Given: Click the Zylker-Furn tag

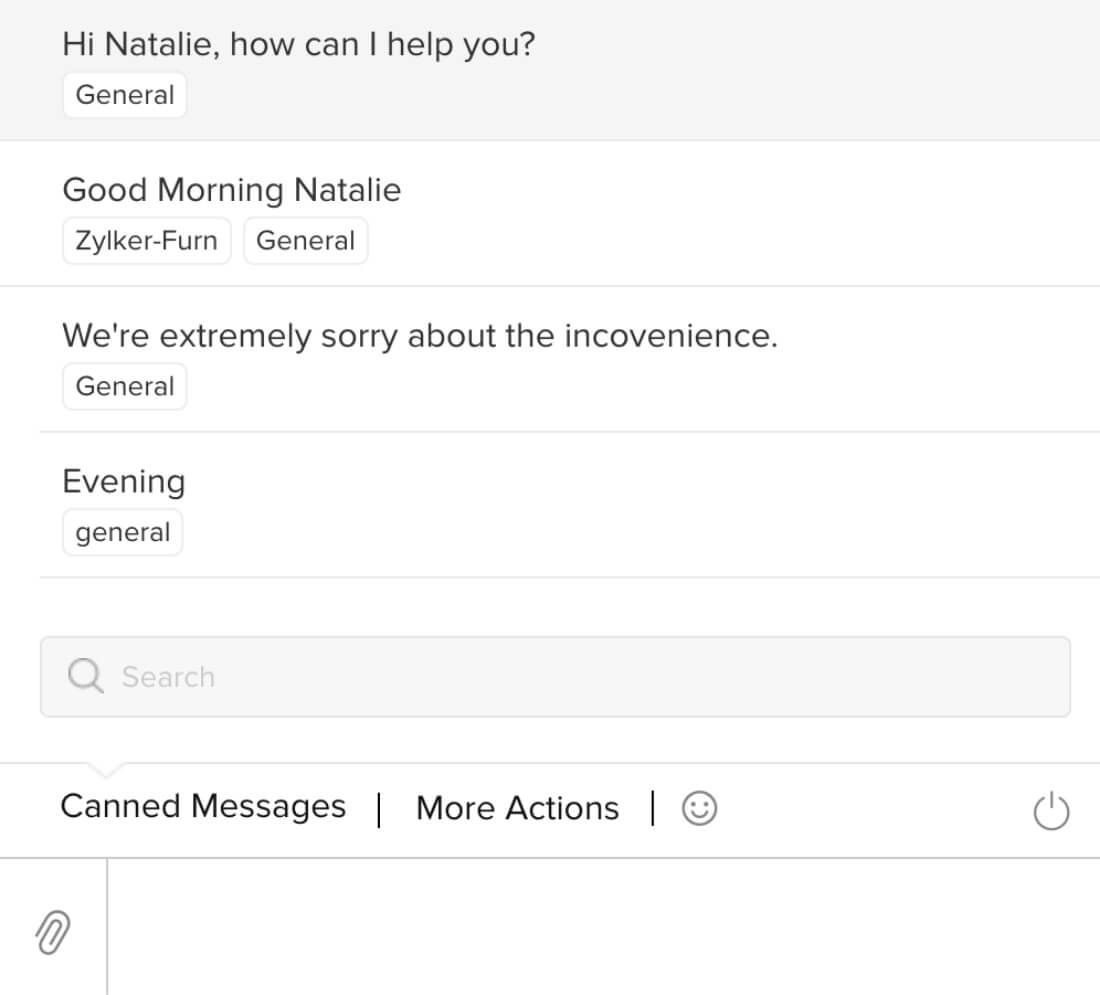Looking at the screenshot, I should point(146,241).
